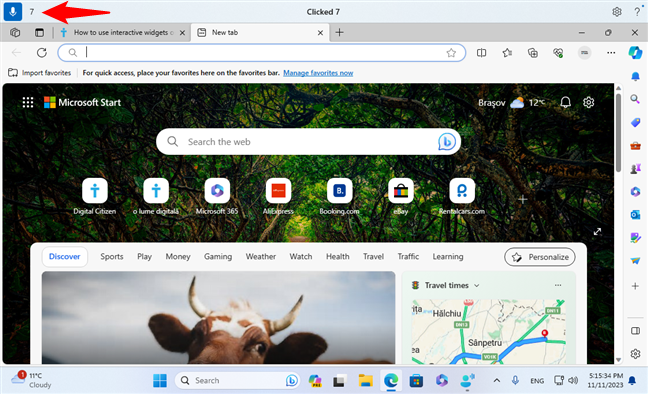The width and height of the screenshot is (648, 394).
Task: Open Browser essentials heart icon
Action: click(558, 53)
